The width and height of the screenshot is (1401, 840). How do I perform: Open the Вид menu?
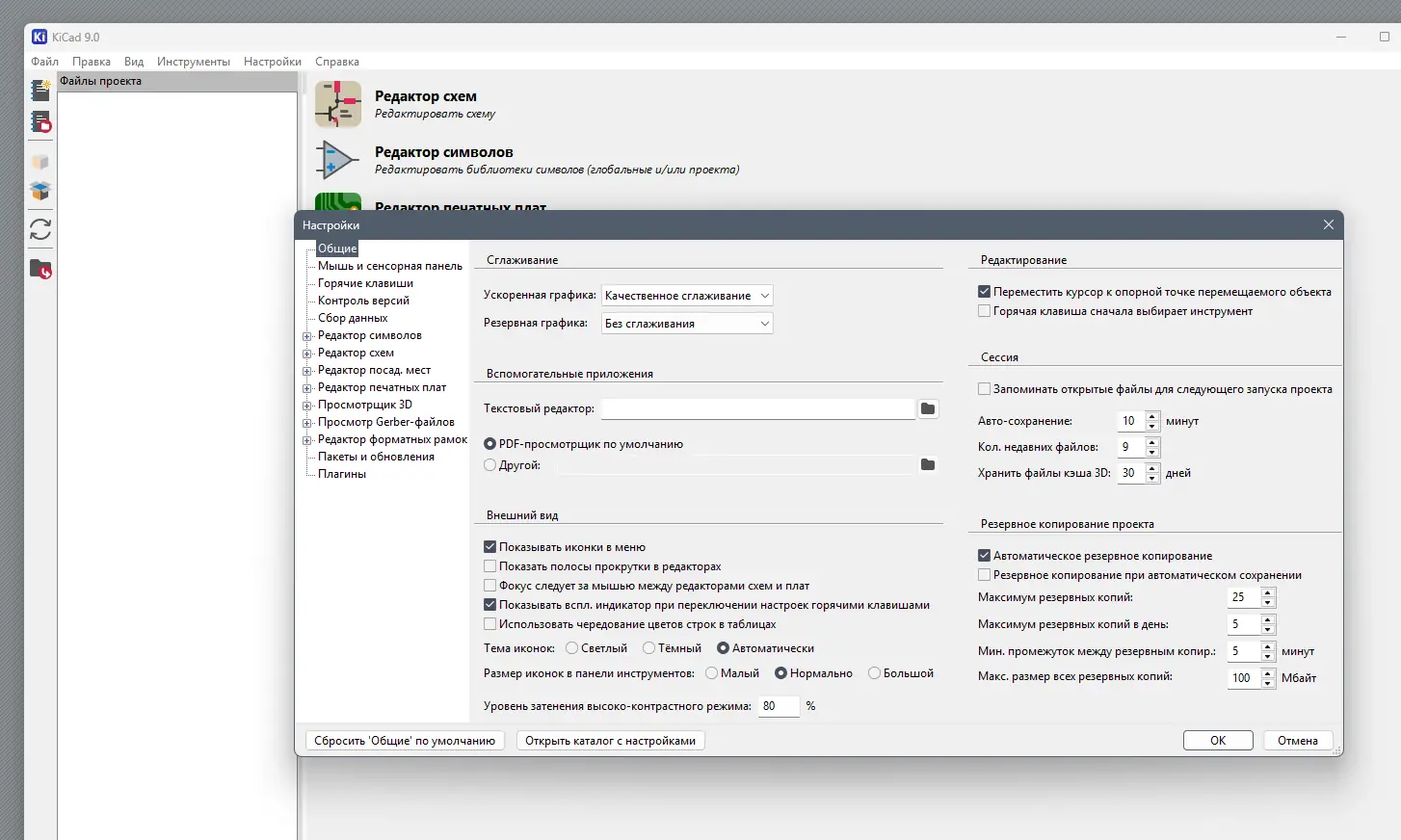[134, 62]
